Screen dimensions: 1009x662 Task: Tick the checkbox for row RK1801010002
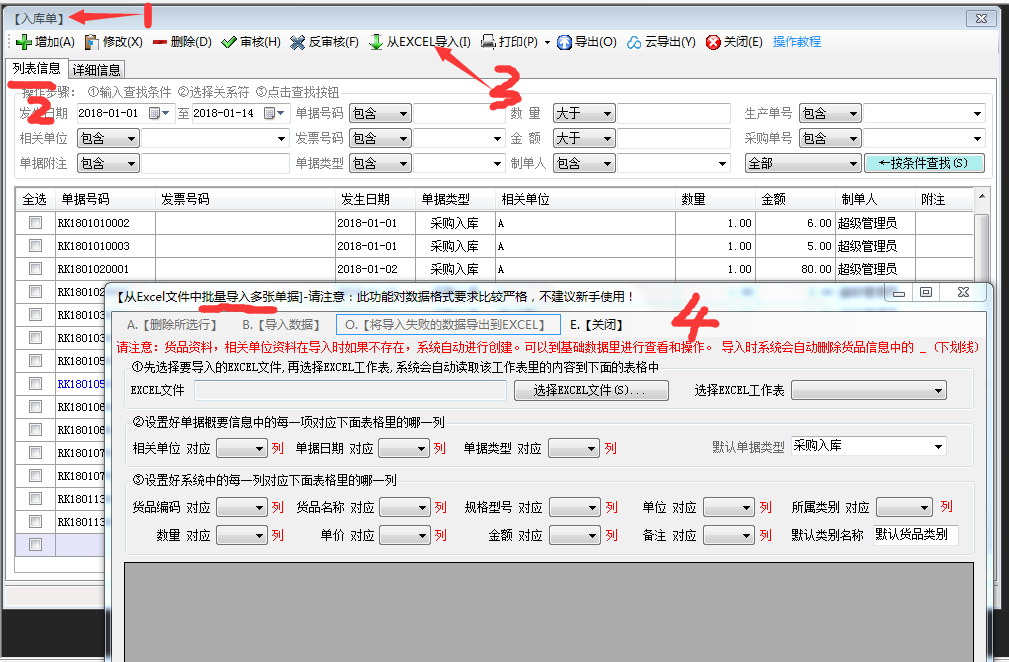(x=35, y=223)
